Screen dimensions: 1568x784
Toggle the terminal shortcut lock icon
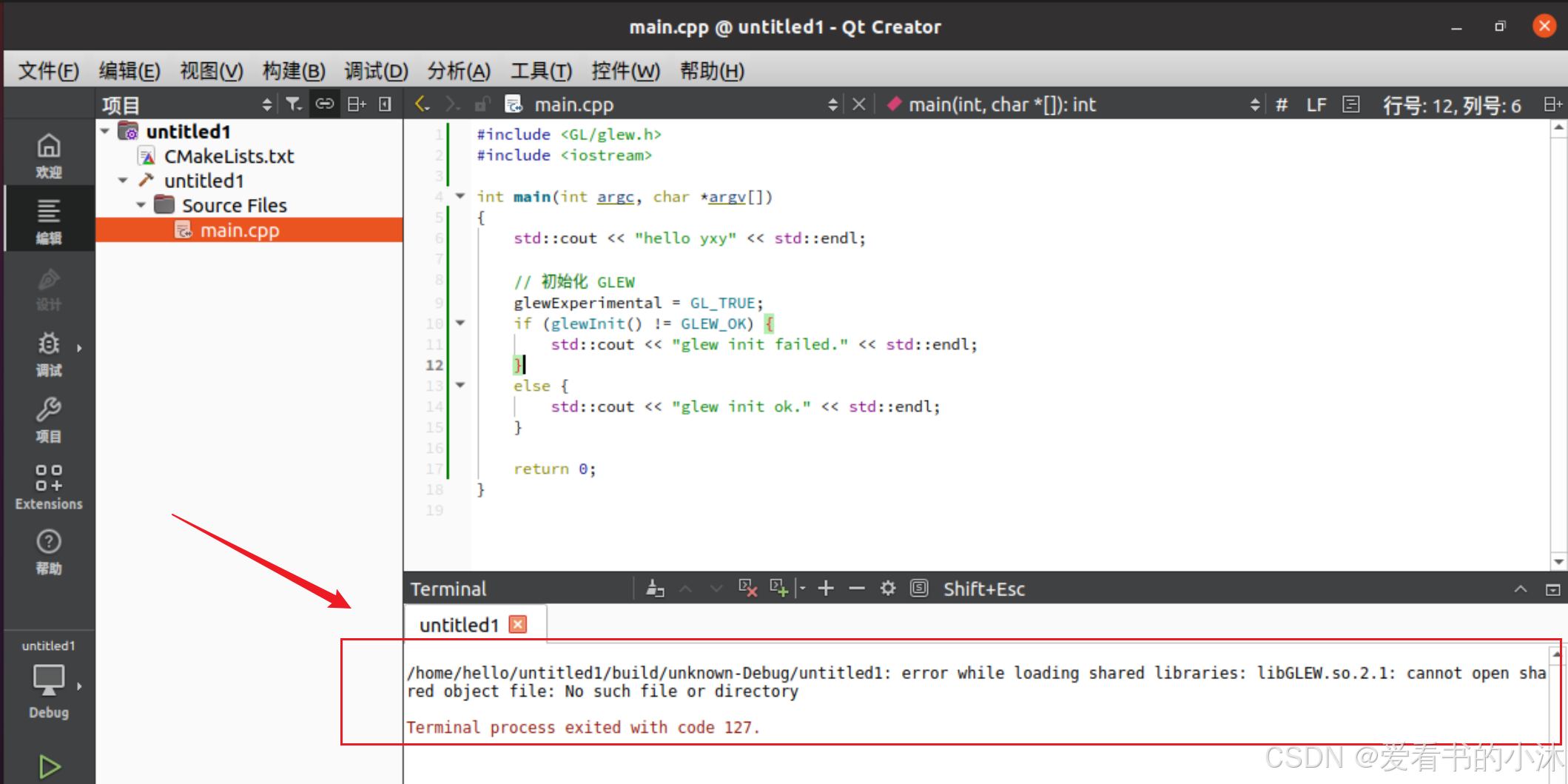(x=919, y=589)
